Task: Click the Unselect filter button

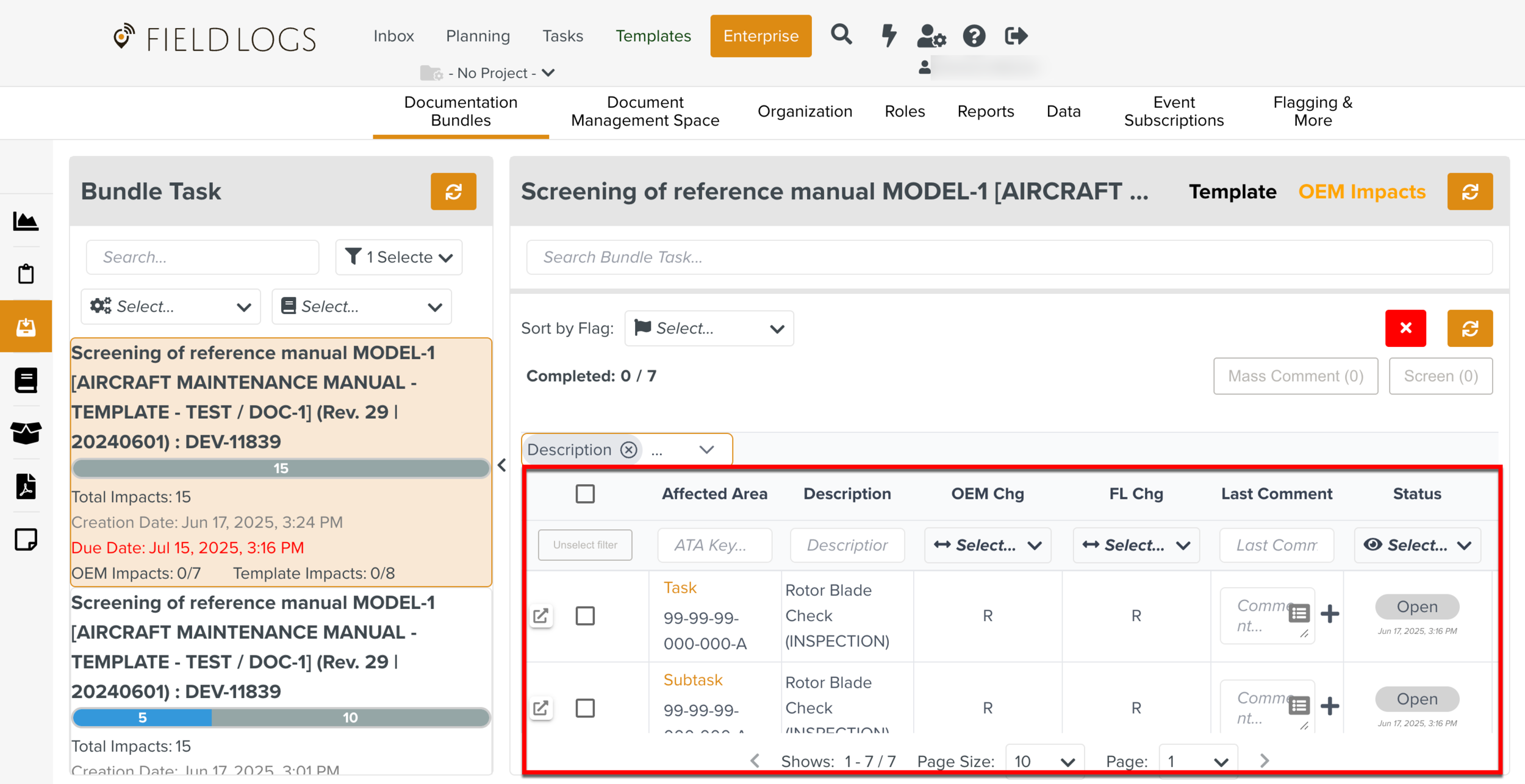Action: point(584,545)
